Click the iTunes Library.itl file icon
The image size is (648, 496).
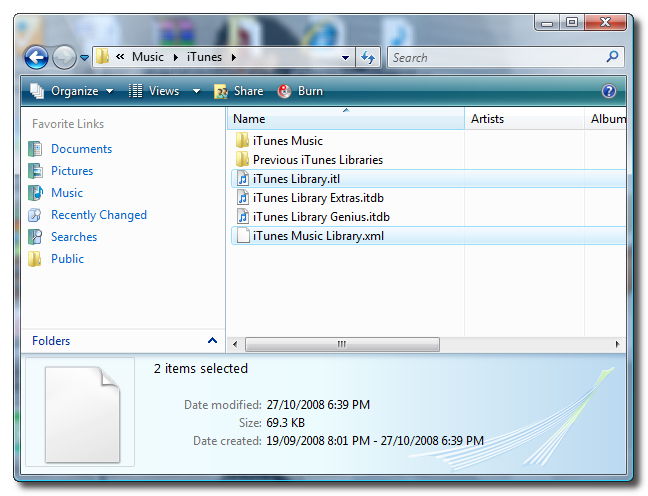pyautogui.click(x=241, y=179)
